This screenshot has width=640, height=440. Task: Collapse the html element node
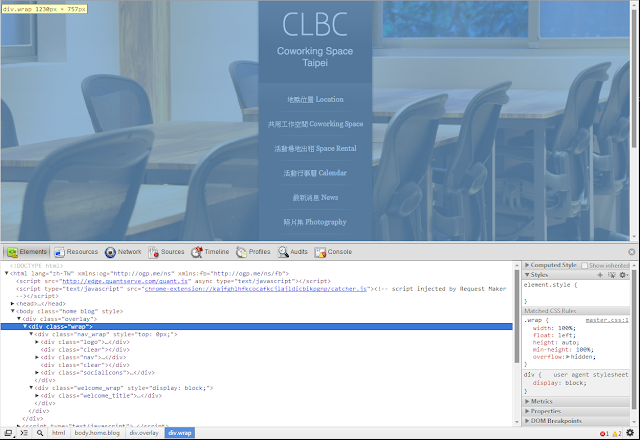(7, 273)
